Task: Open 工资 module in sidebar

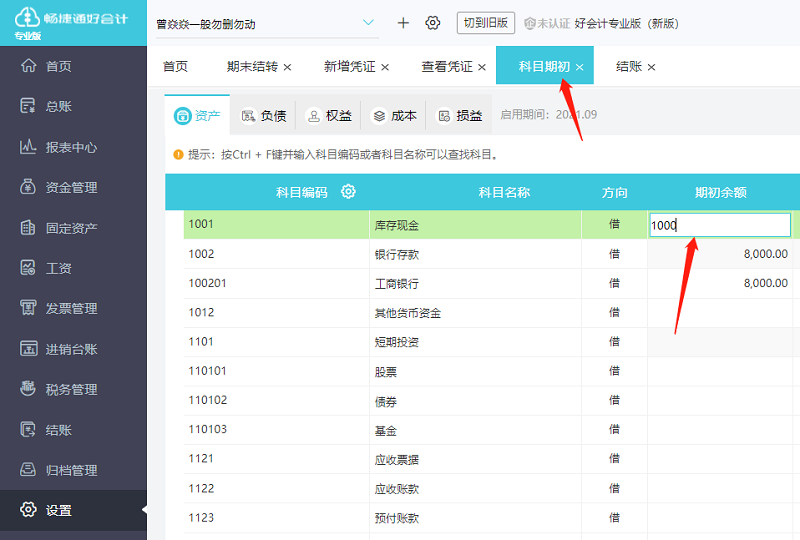Action: click(73, 268)
